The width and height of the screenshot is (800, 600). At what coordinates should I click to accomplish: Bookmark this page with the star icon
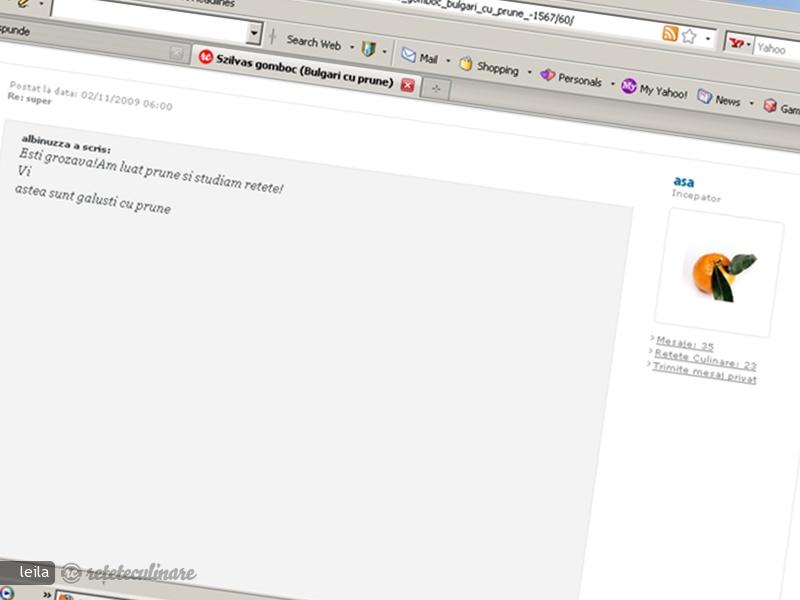click(x=689, y=36)
